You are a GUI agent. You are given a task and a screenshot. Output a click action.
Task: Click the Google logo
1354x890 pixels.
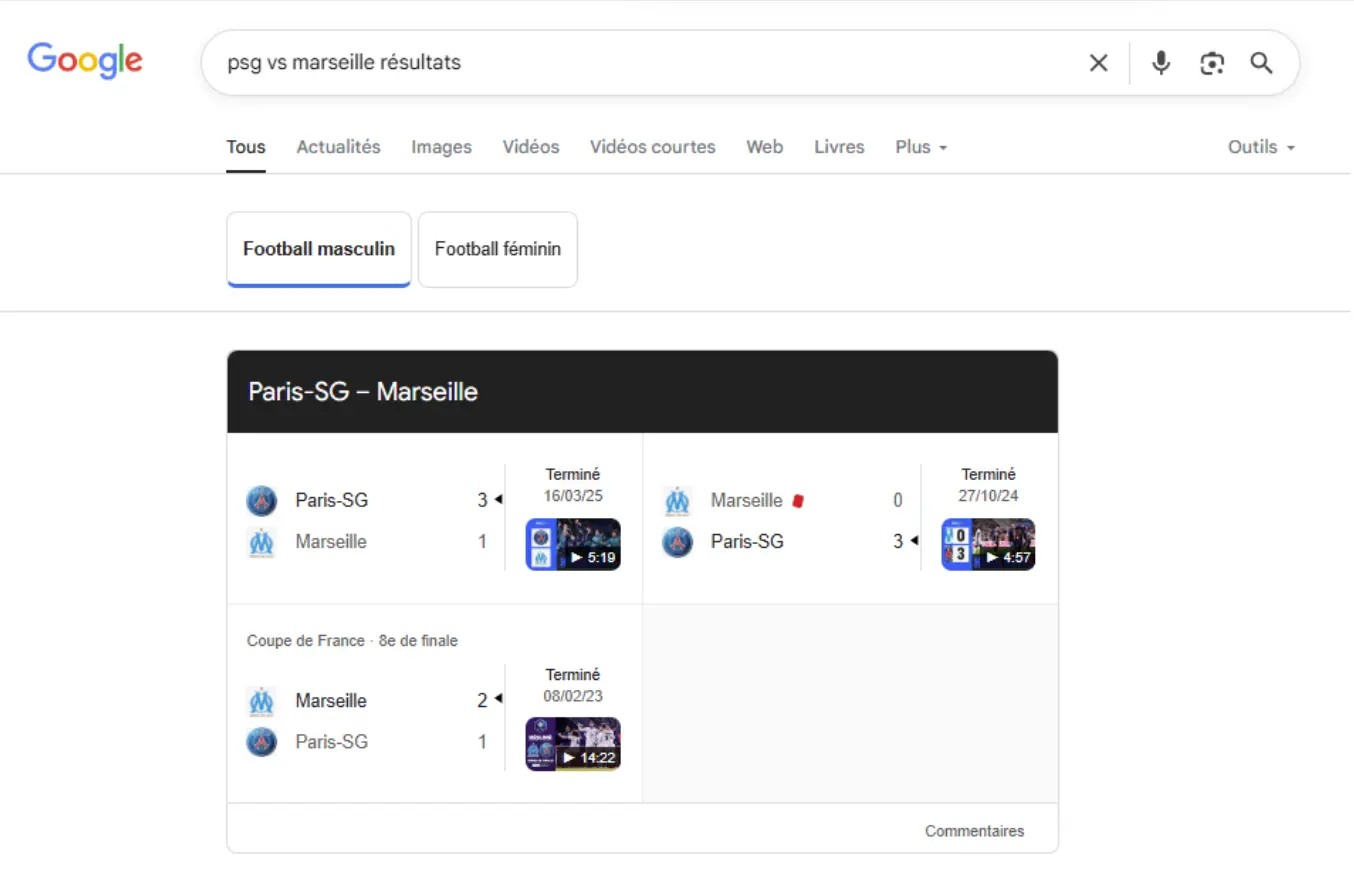coord(85,60)
